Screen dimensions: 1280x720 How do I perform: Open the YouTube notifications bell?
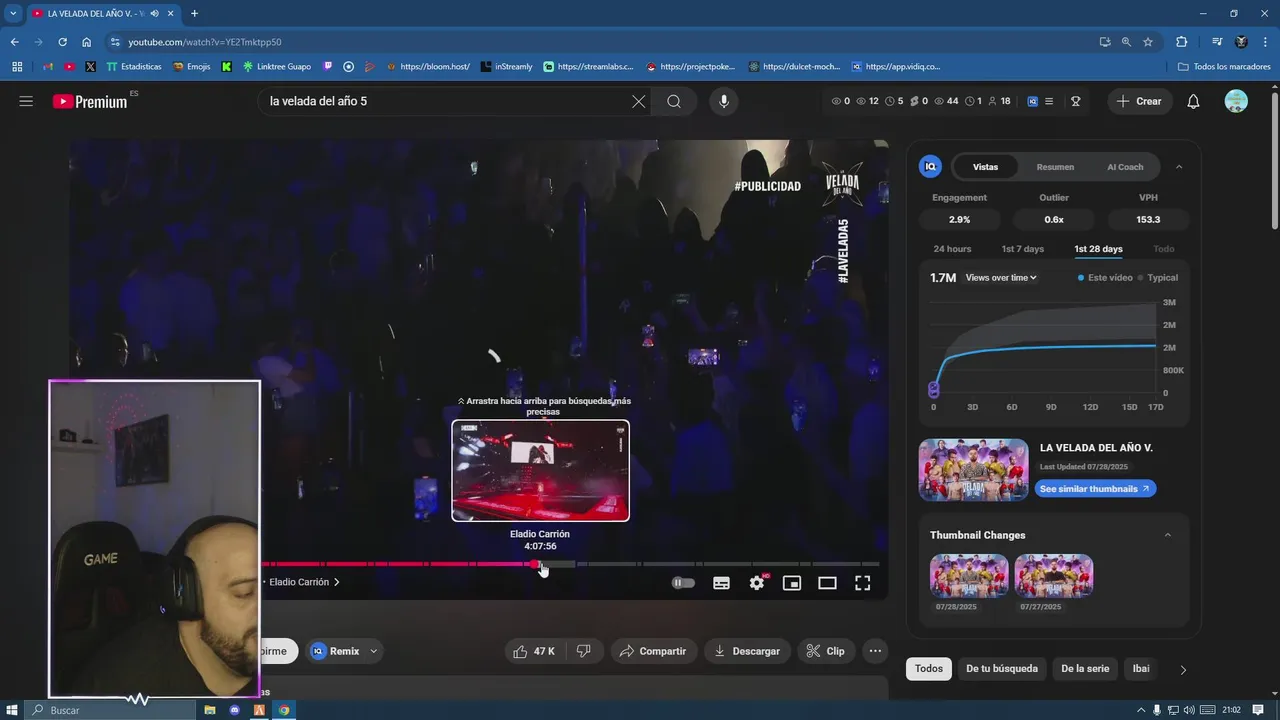tap(1193, 101)
